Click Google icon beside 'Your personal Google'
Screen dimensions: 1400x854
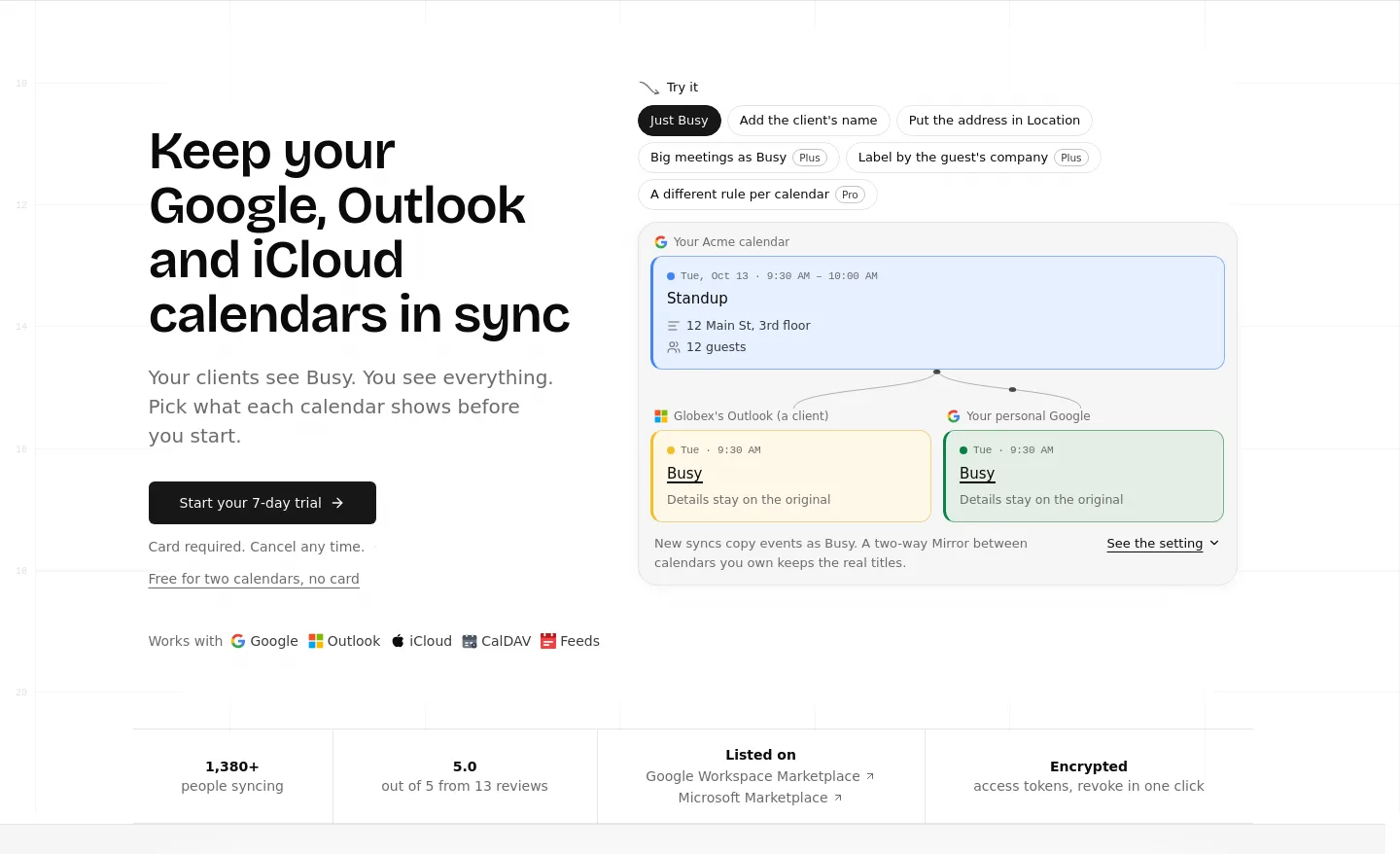point(954,416)
